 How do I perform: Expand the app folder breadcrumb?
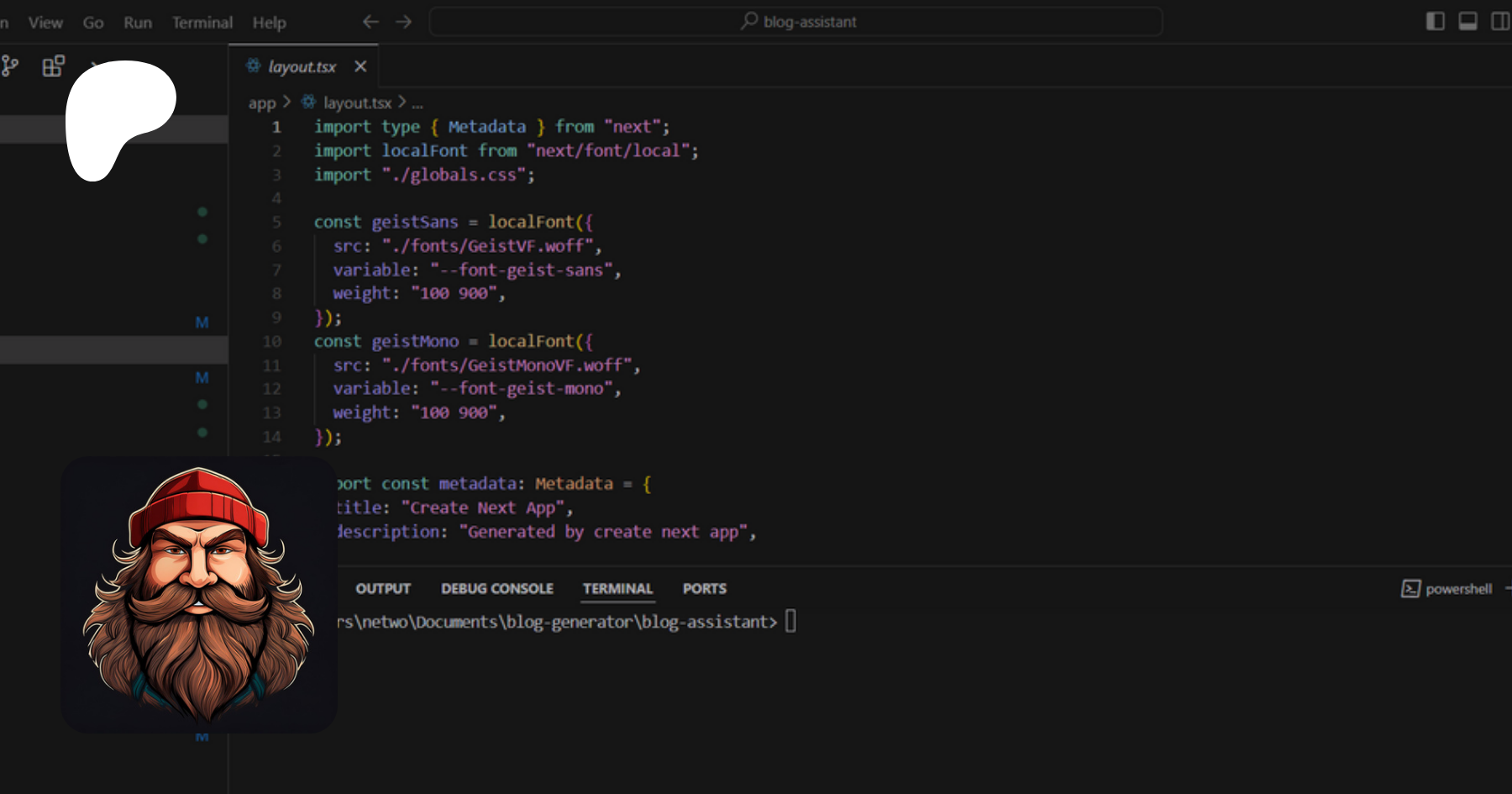pos(261,103)
